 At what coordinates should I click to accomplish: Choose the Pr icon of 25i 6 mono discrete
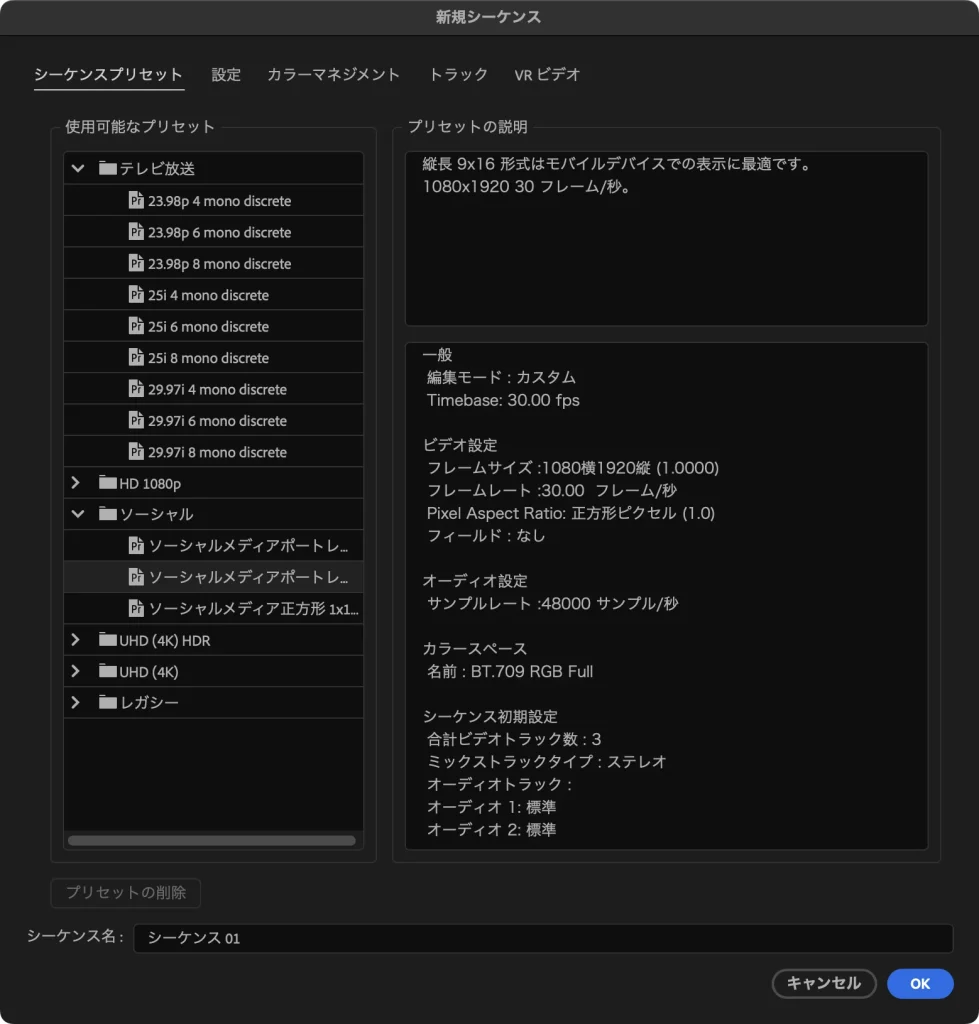136,326
